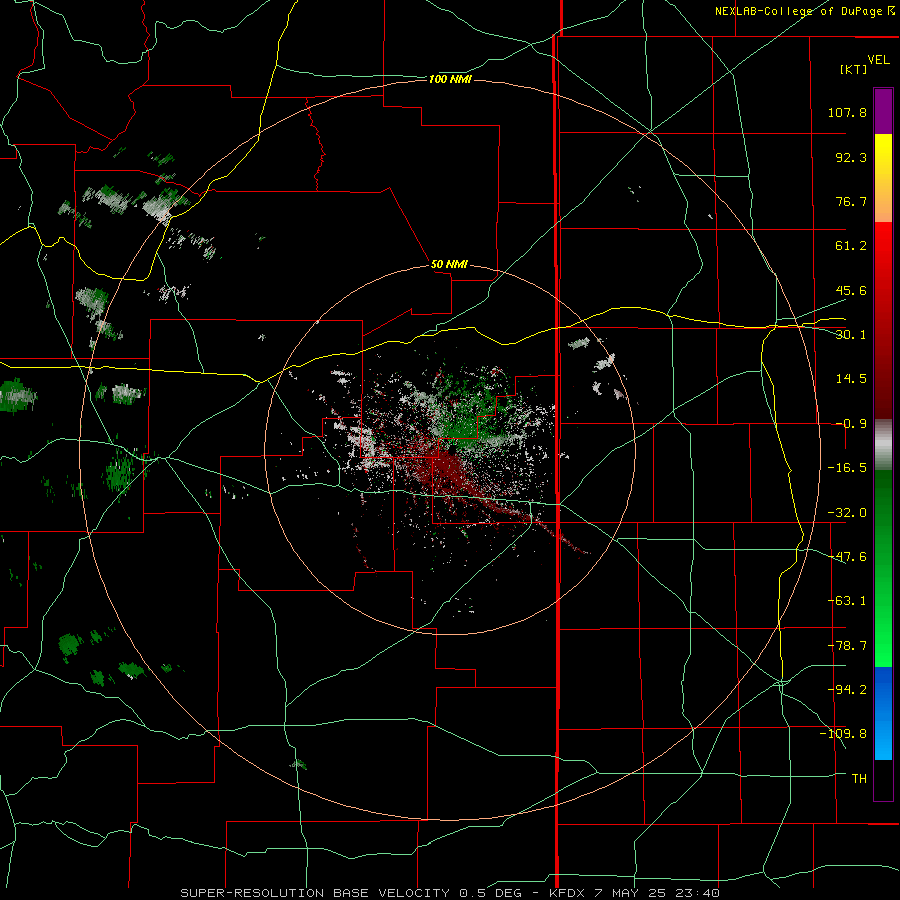Click the blue segment of velocity color bar
The width and height of the screenshot is (900, 900).
point(883,713)
